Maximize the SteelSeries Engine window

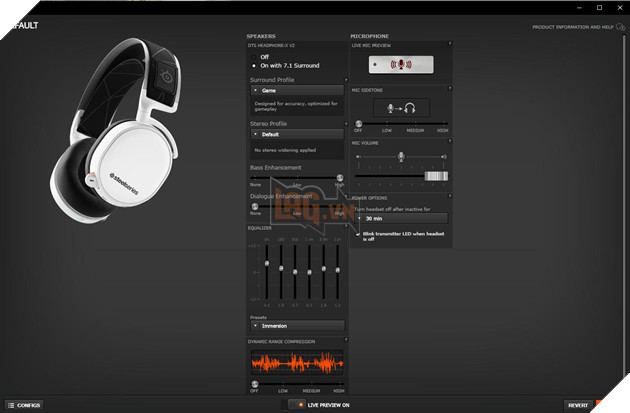[x=599, y=8]
